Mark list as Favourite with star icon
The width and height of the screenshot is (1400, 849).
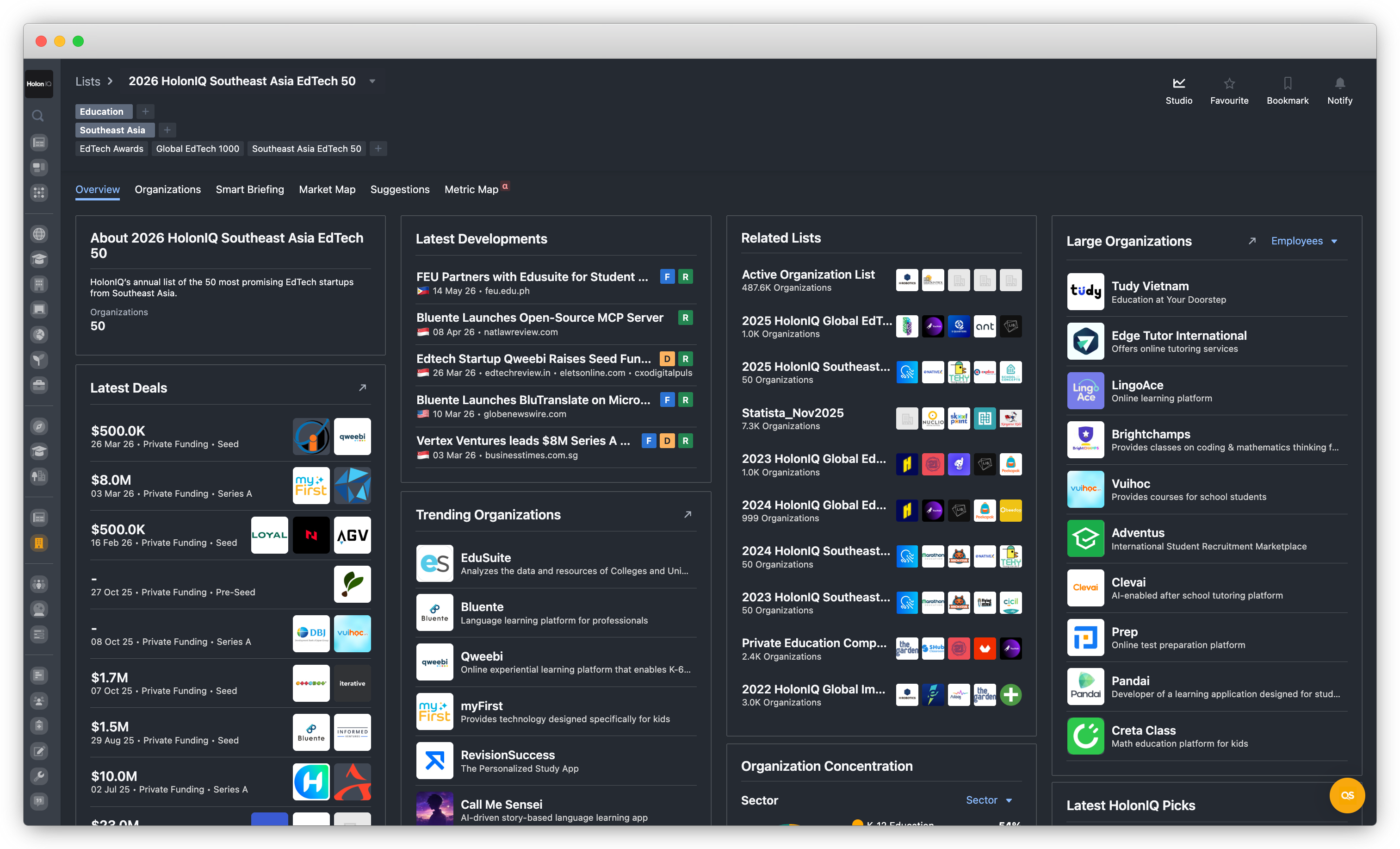(x=1229, y=83)
